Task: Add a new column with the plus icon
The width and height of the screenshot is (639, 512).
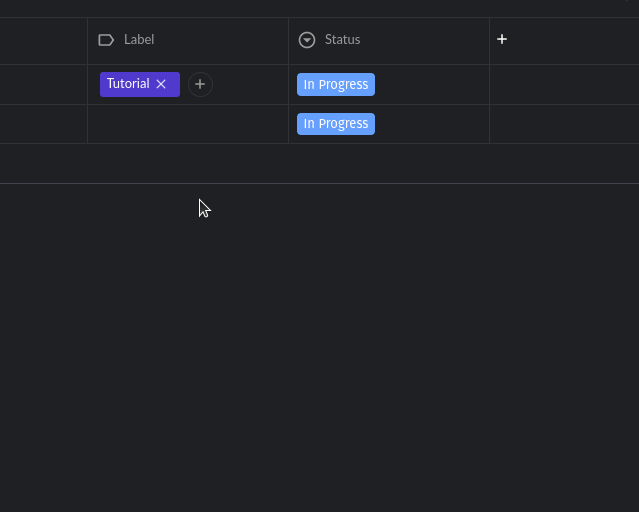Action: [x=502, y=39]
